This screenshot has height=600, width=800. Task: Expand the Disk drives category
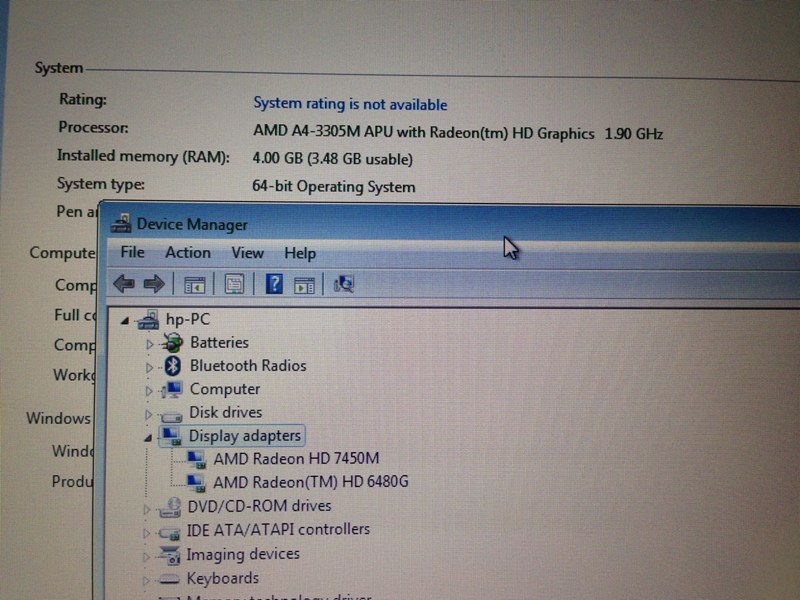click(148, 412)
